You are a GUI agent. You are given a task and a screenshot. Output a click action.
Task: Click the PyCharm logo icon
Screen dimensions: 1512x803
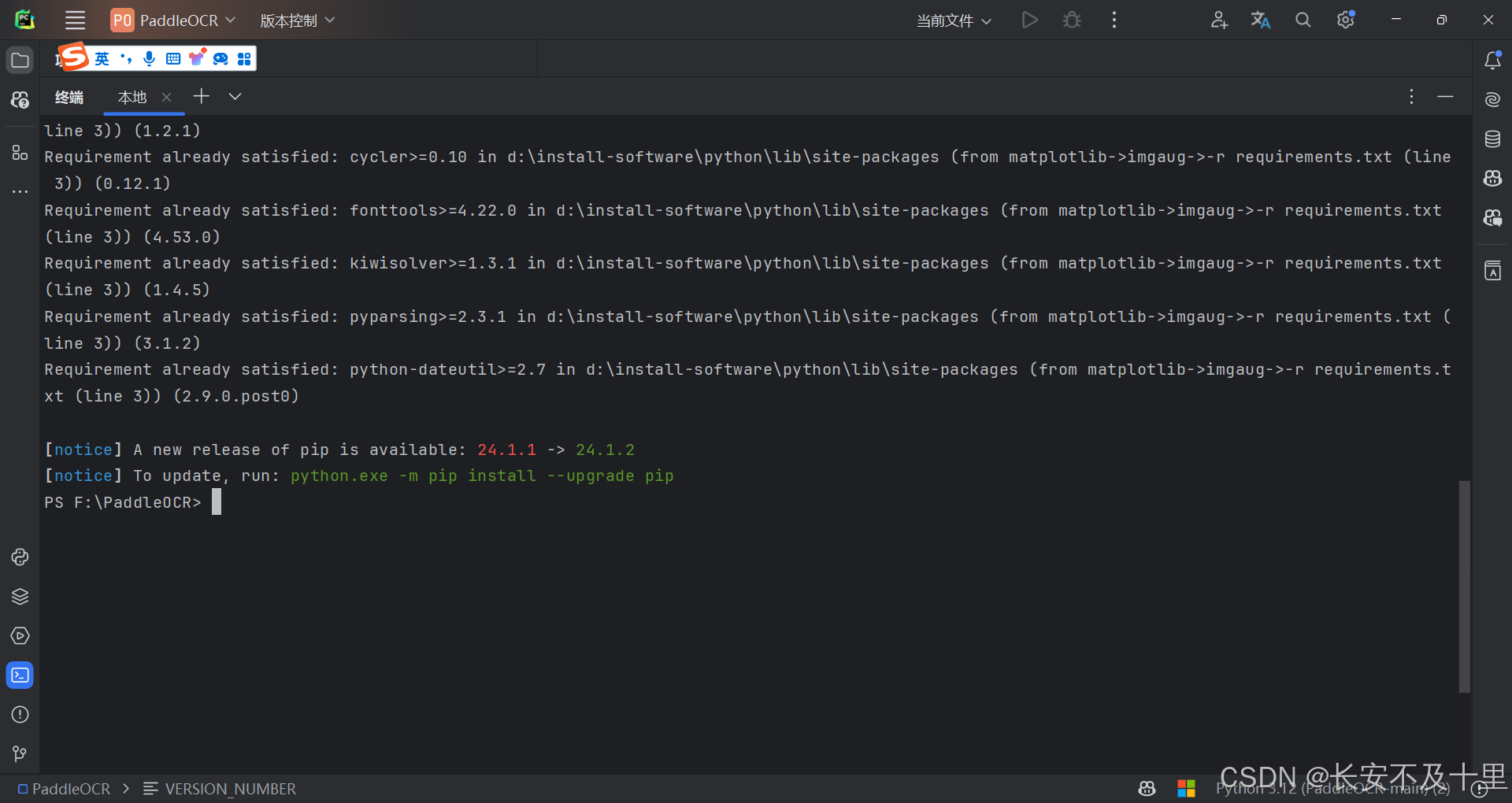[25, 20]
